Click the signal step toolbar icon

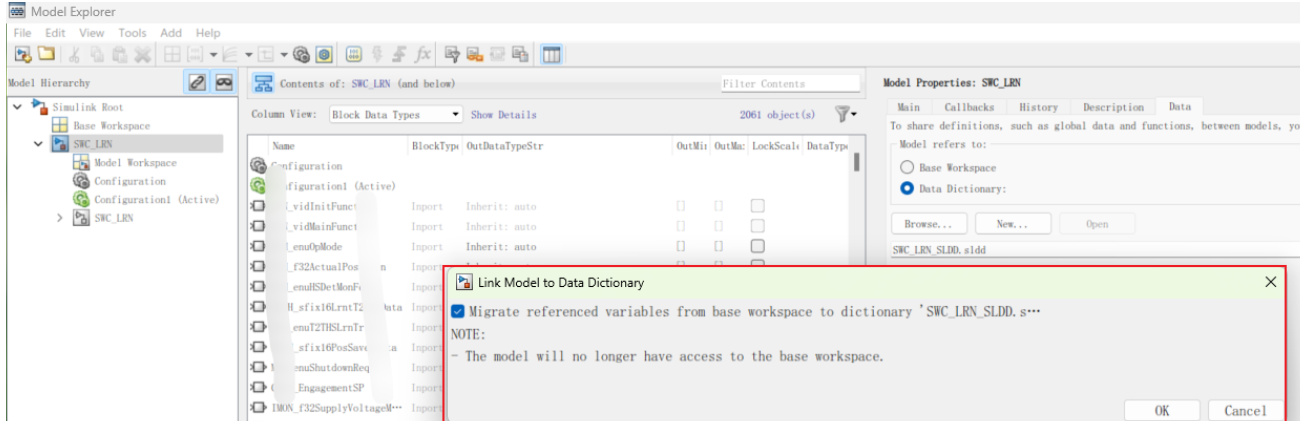pos(399,55)
